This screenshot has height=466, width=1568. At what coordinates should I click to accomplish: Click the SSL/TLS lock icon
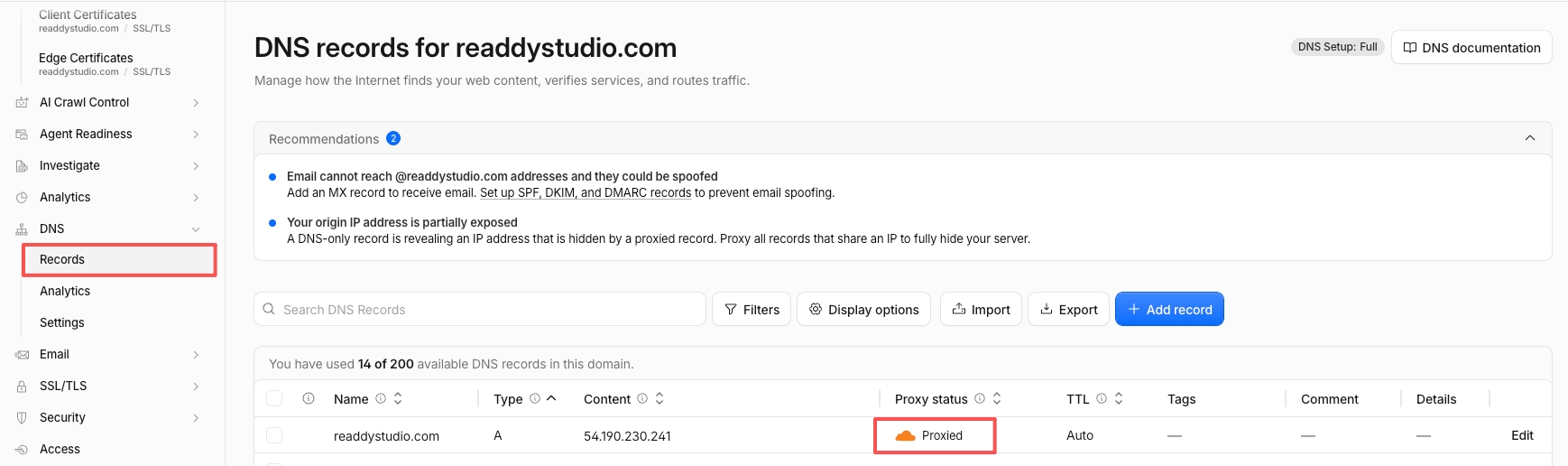[22, 387]
